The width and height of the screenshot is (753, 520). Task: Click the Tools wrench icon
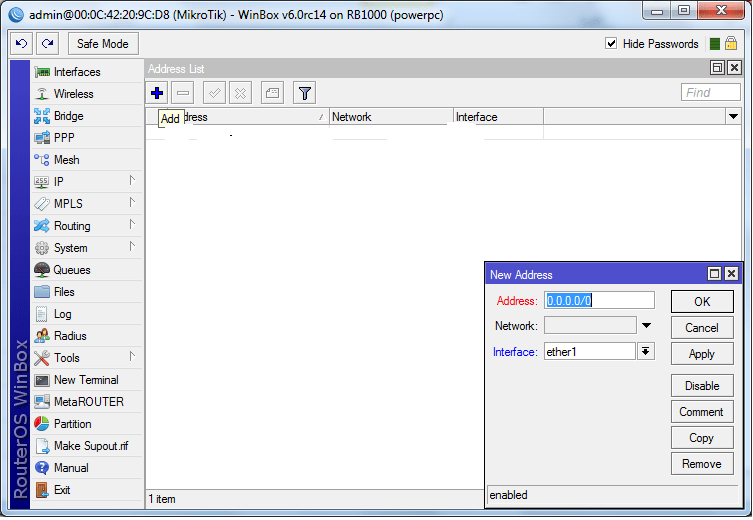coord(42,358)
